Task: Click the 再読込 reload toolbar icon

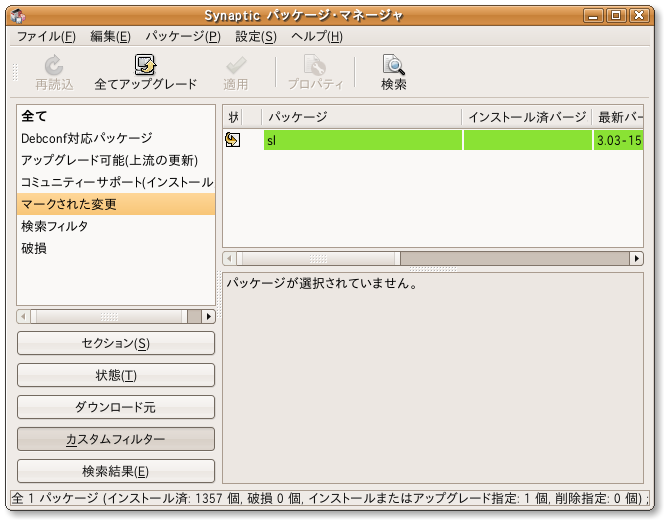Action: coord(54,65)
